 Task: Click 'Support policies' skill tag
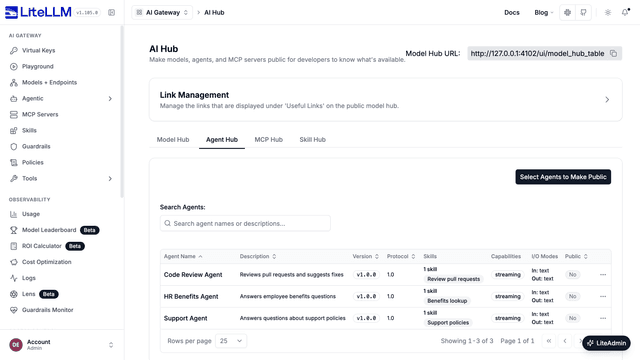[x=448, y=322]
